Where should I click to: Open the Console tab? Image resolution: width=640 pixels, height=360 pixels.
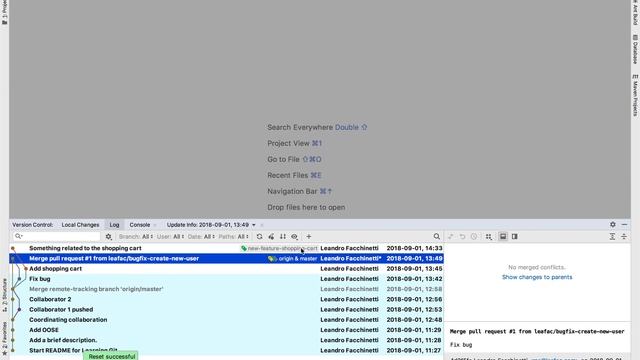pyautogui.click(x=140, y=225)
